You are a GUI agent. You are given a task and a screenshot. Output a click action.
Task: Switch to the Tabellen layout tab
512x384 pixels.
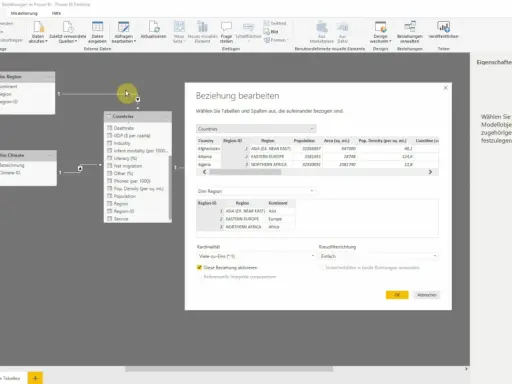[11, 378]
